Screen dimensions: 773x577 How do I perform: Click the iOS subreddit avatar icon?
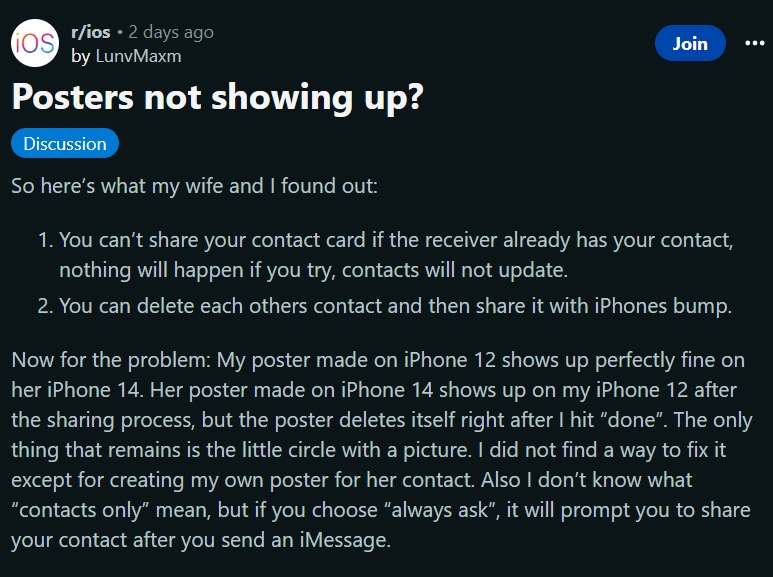tap(34, 44)
